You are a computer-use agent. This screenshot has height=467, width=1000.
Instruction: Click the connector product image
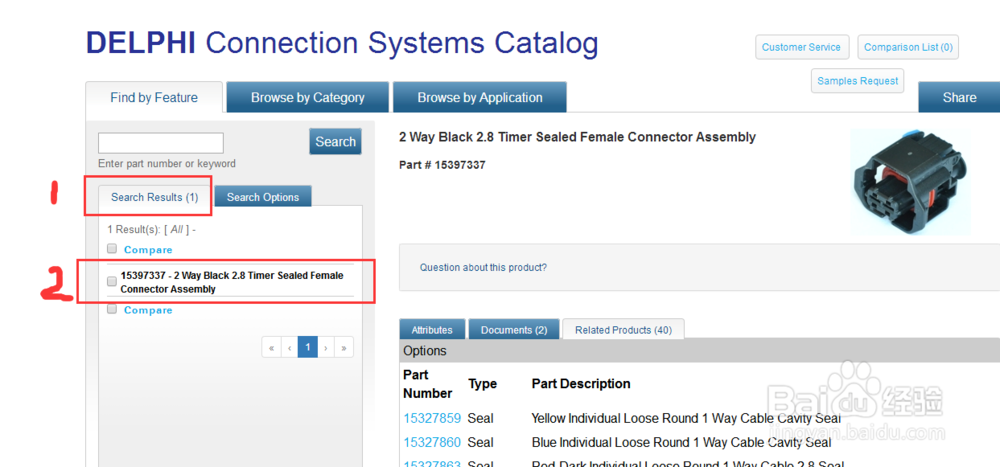click(911, 182)
